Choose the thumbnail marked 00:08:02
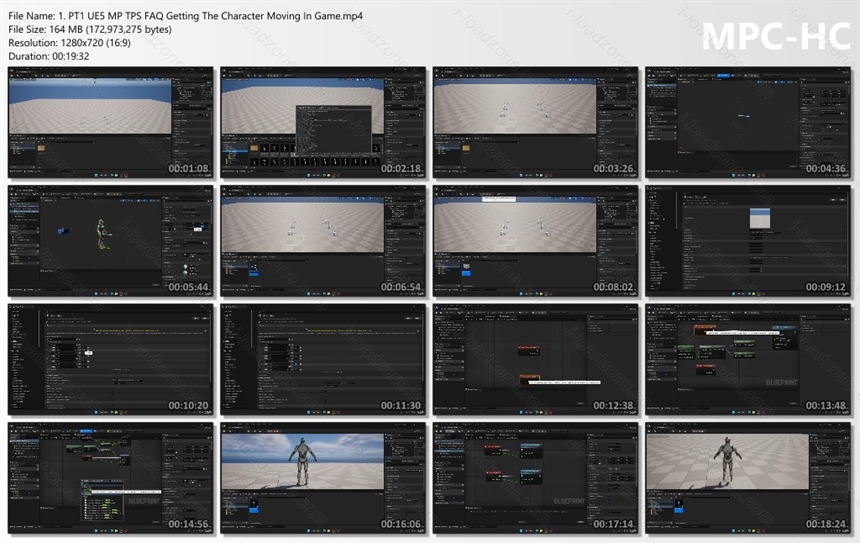 coord(535,241)
